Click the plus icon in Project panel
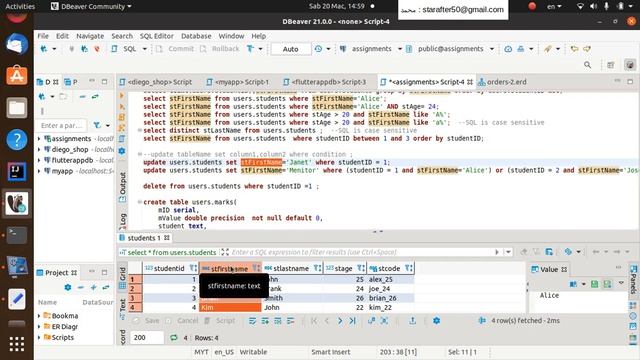Viewport: 640px width, 360px height. point(93,288)
